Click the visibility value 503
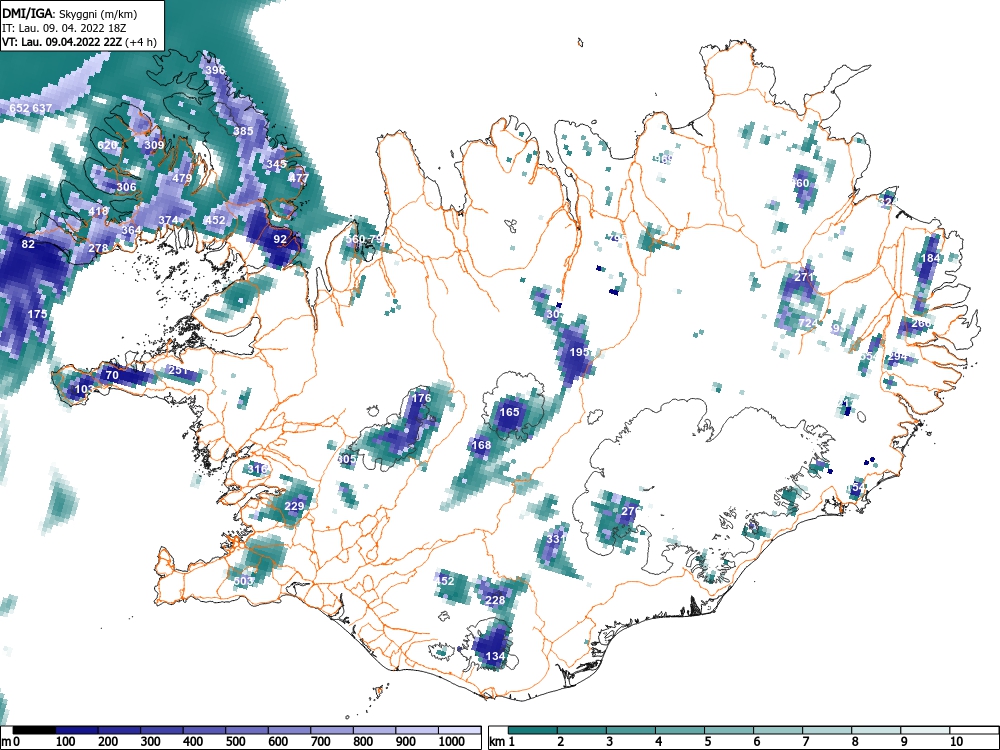This screenshot has height=750, width=1000. (244, 581)
